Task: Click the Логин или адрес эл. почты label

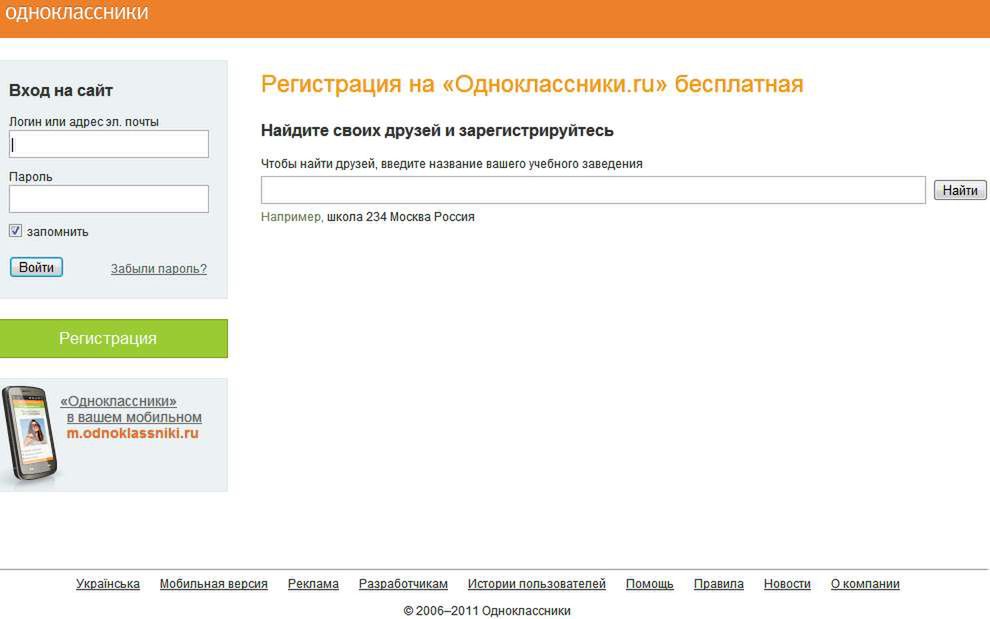Action: (84, 121)
